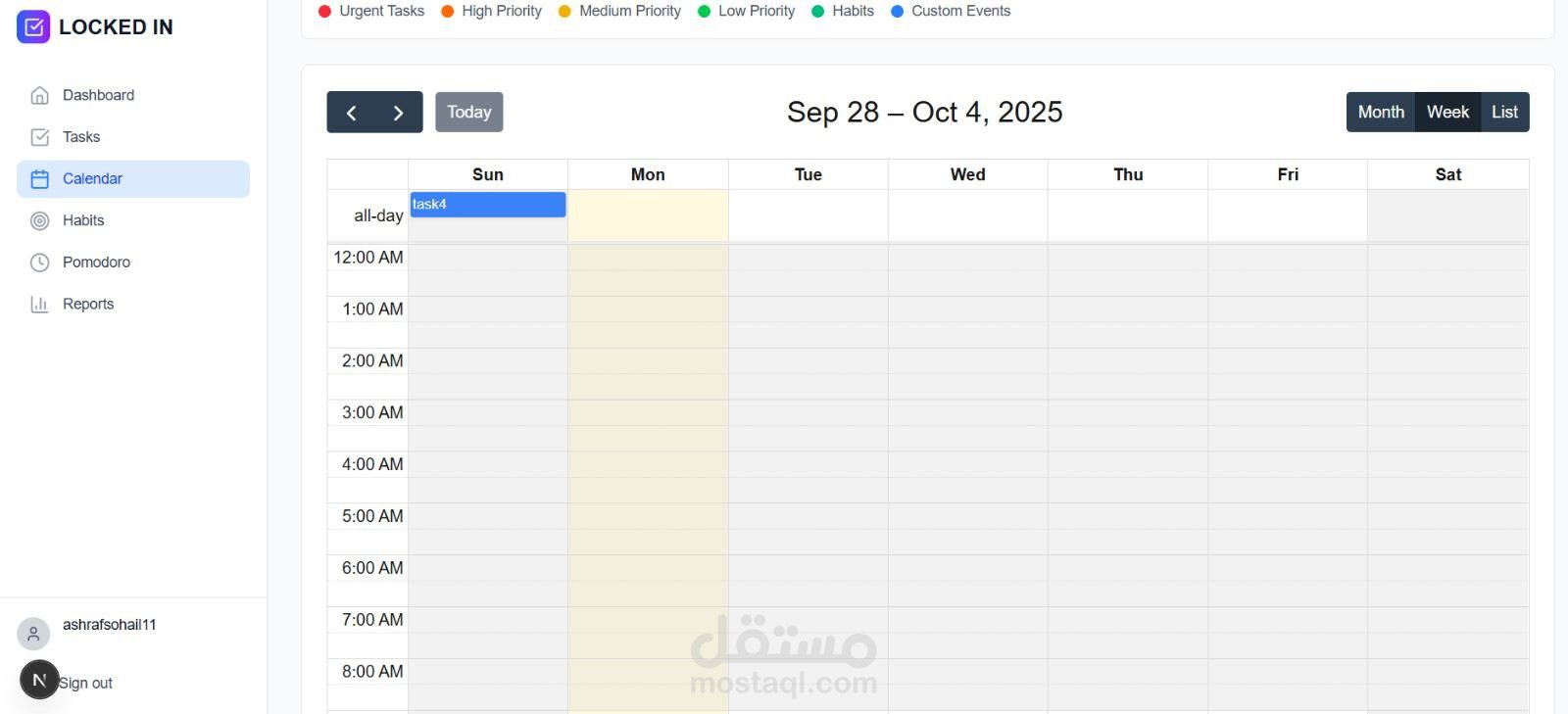Click the Locked In logo icon
The width and height of the screenshot is (1568, 714).
click(x=33, y=27)
